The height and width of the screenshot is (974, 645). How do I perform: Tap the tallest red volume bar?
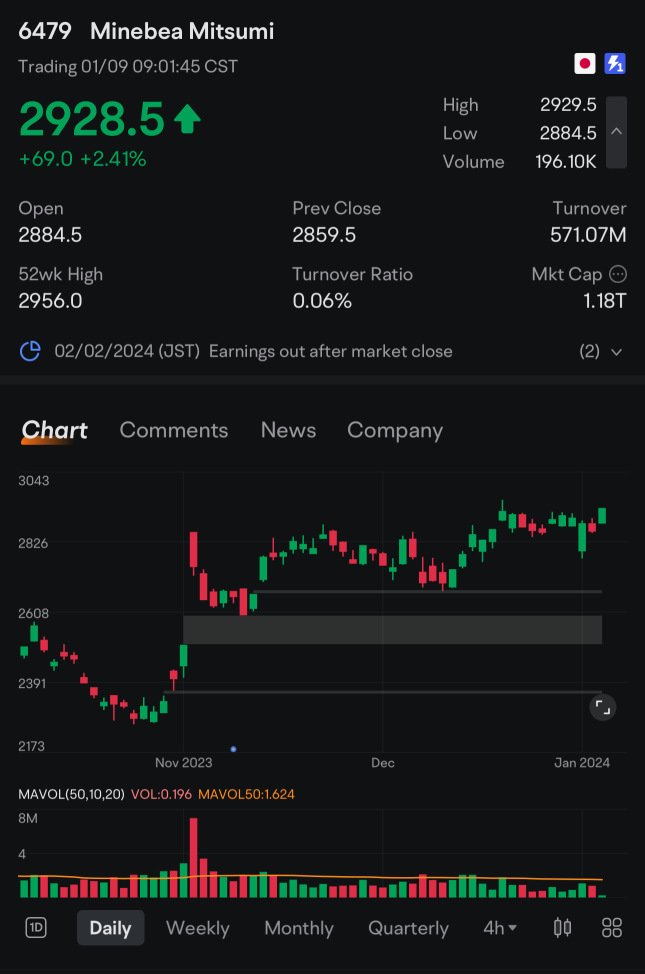tap(193, 858)
